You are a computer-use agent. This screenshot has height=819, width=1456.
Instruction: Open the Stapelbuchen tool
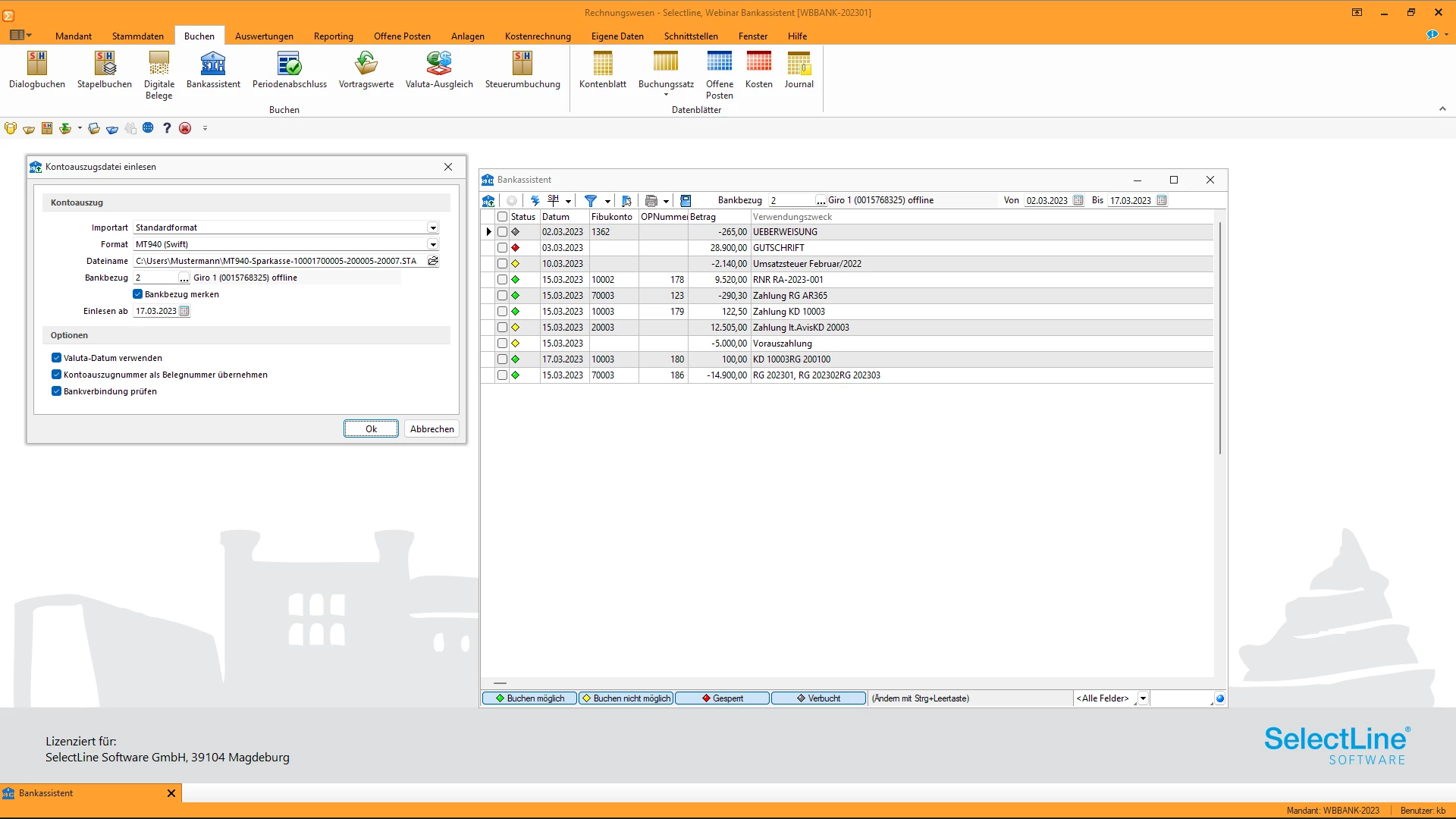point(105,71)
